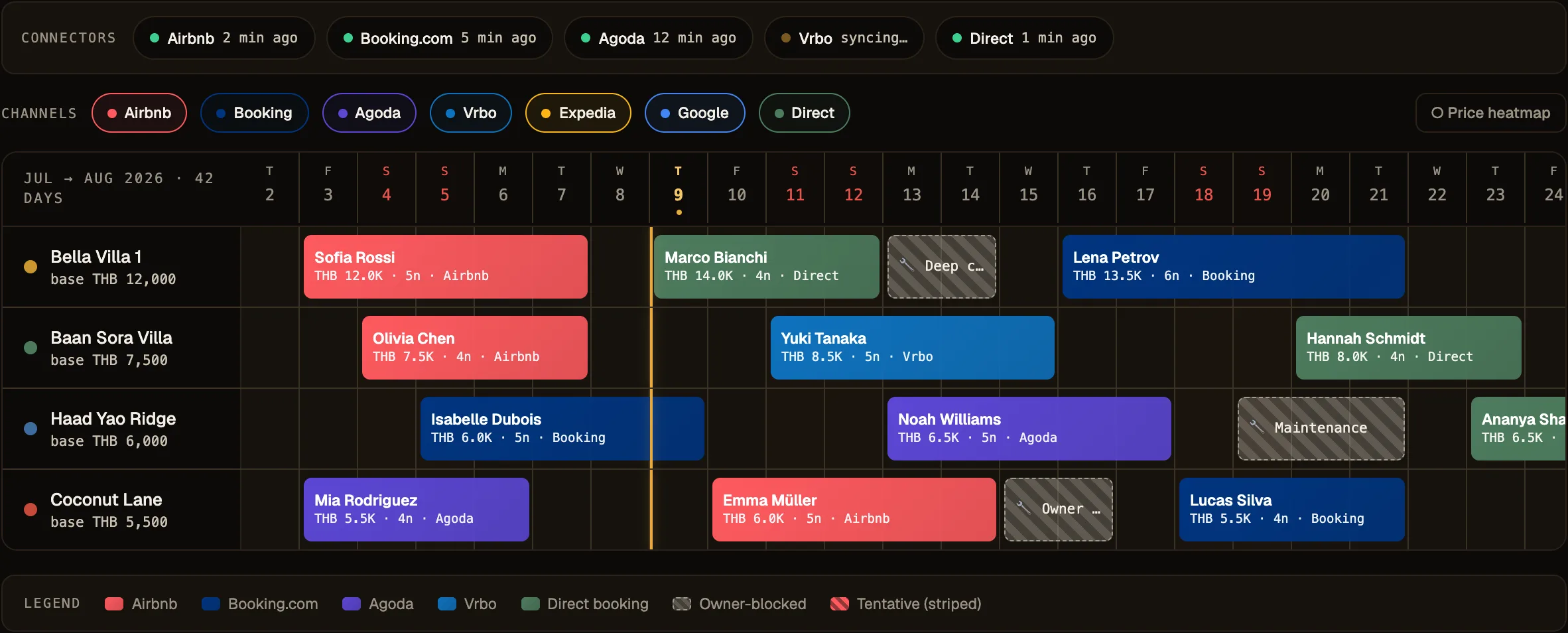Toggle the Expedia channel filter
Image resolution: width=1568 pixels, height=633 pixels.
(578, 113)
